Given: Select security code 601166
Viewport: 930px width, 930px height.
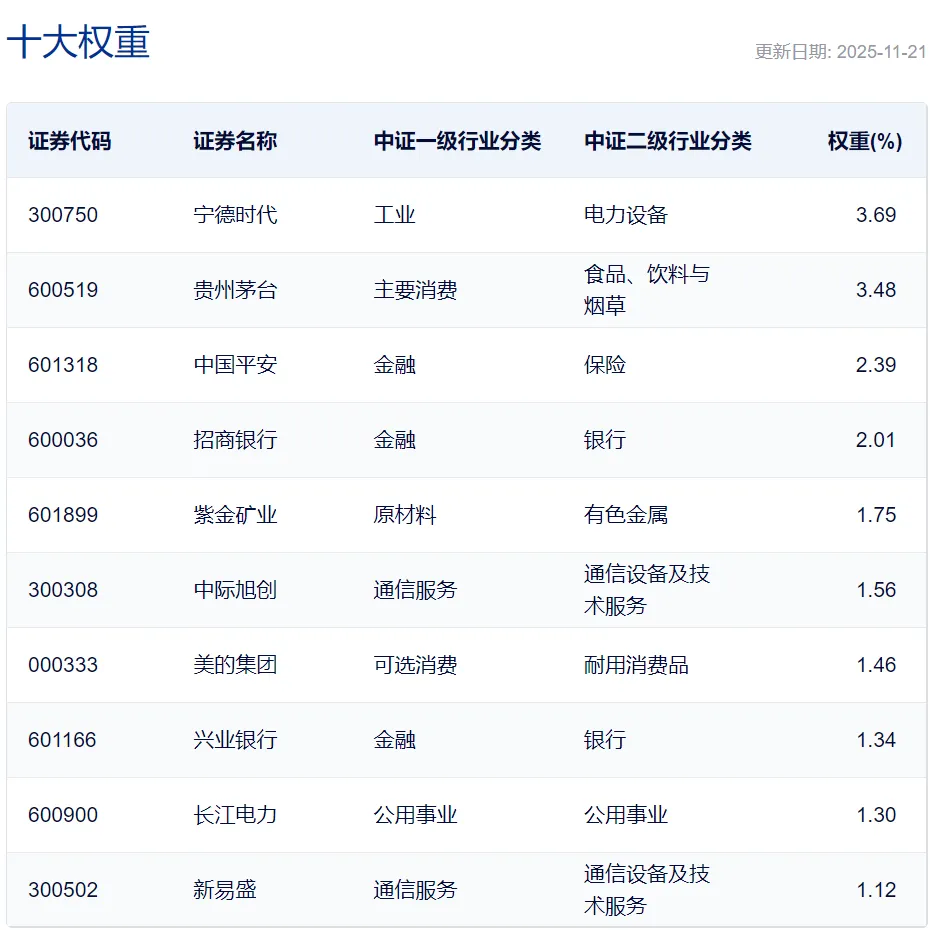Looking at the screenshot, I should 62,740.
